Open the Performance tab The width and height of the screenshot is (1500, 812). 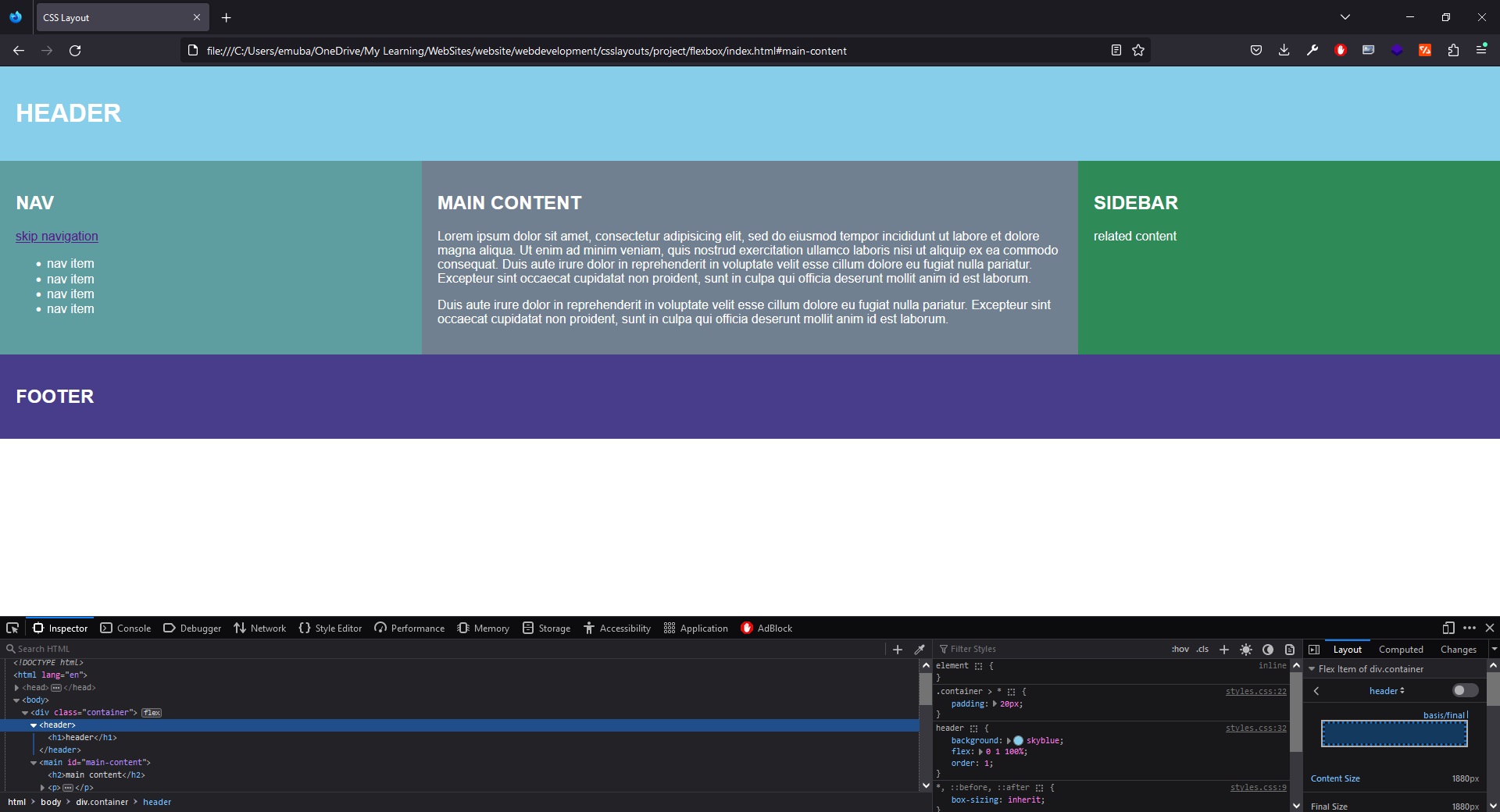[x=409, y=628]
